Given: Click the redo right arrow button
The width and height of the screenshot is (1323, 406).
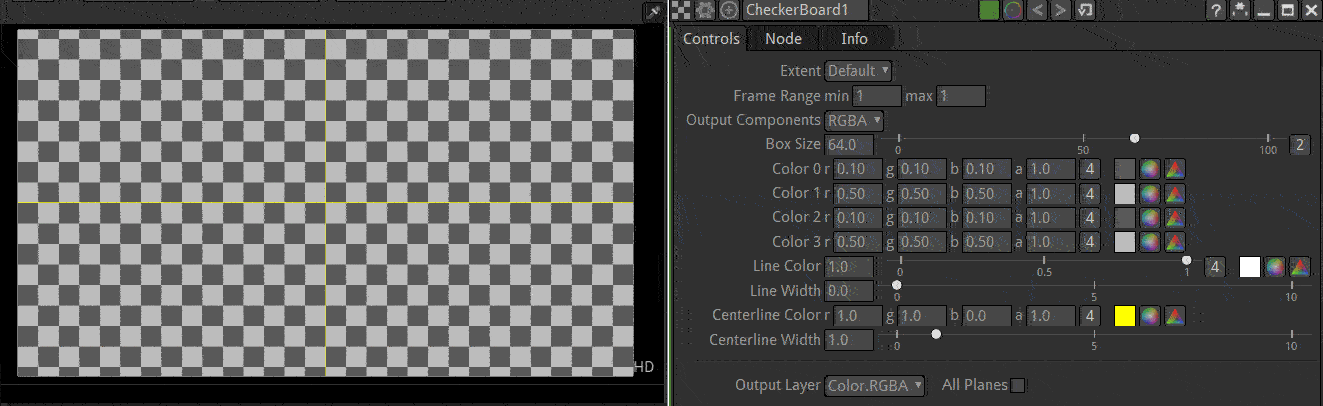Looking at the screenshot, I should click(x=1061, y=10).
